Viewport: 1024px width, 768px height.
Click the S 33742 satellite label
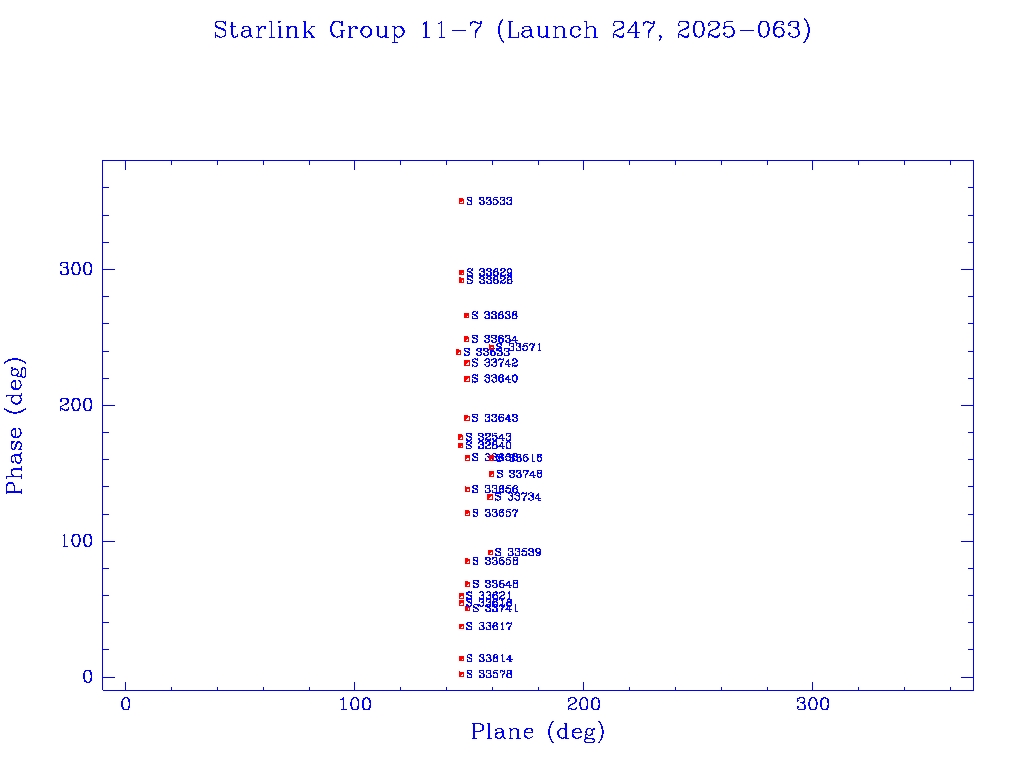point(495,363)
